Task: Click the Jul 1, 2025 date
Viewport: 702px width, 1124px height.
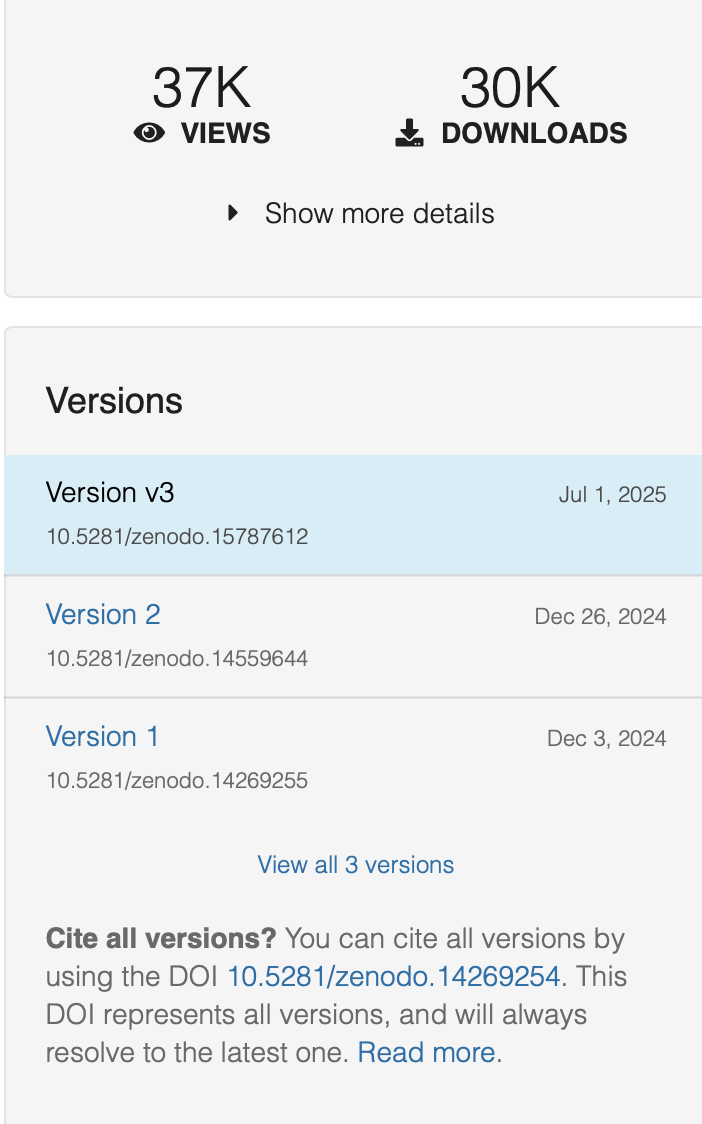Action: click(x=612, y=495)
